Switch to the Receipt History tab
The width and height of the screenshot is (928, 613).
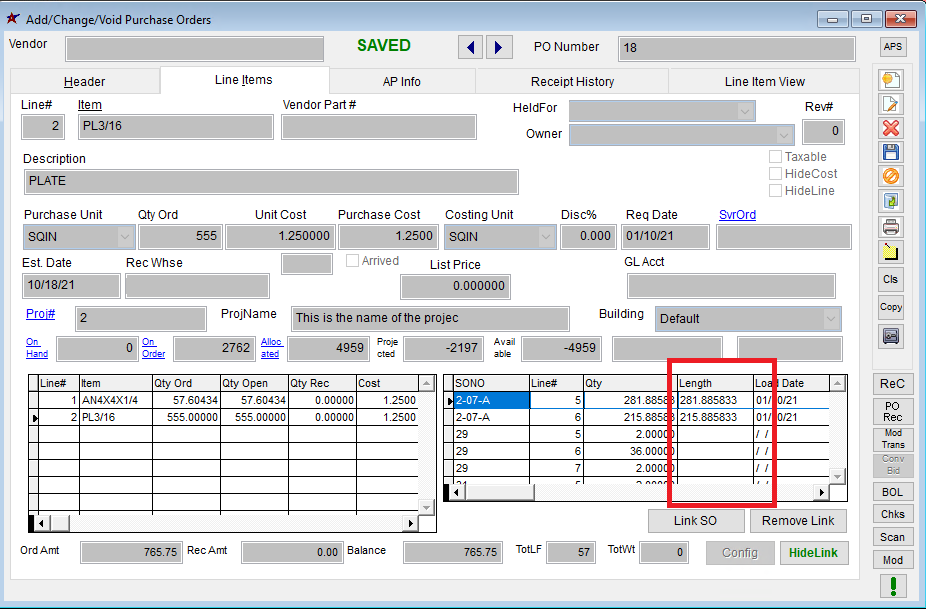(572, 82)
